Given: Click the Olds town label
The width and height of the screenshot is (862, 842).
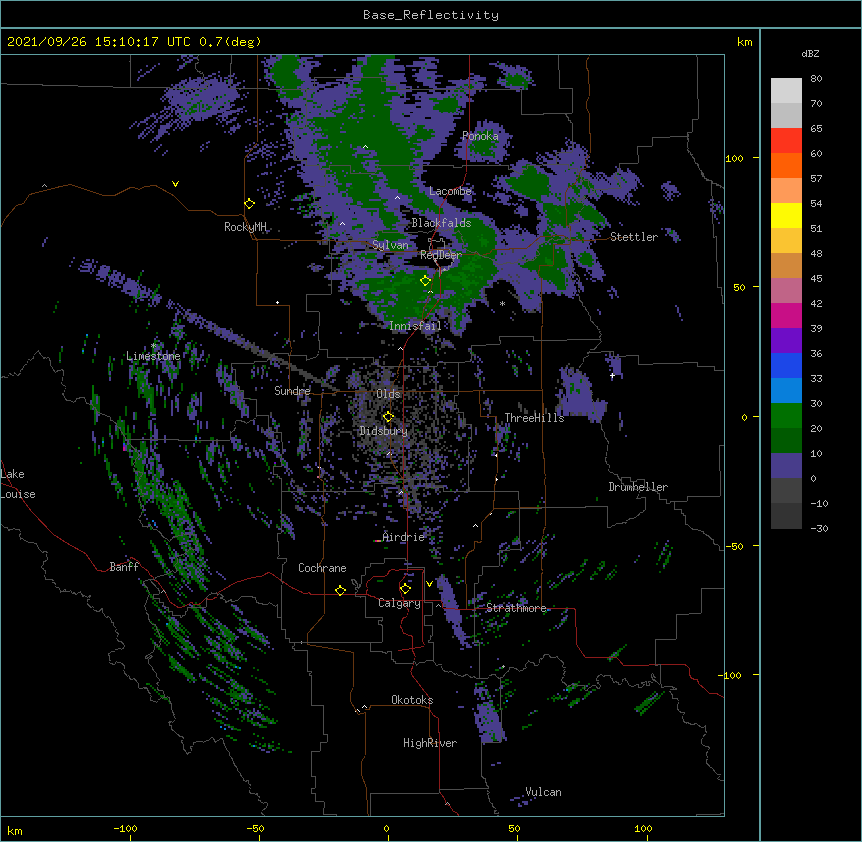Looking at the screenshot, I should (388, 394).
